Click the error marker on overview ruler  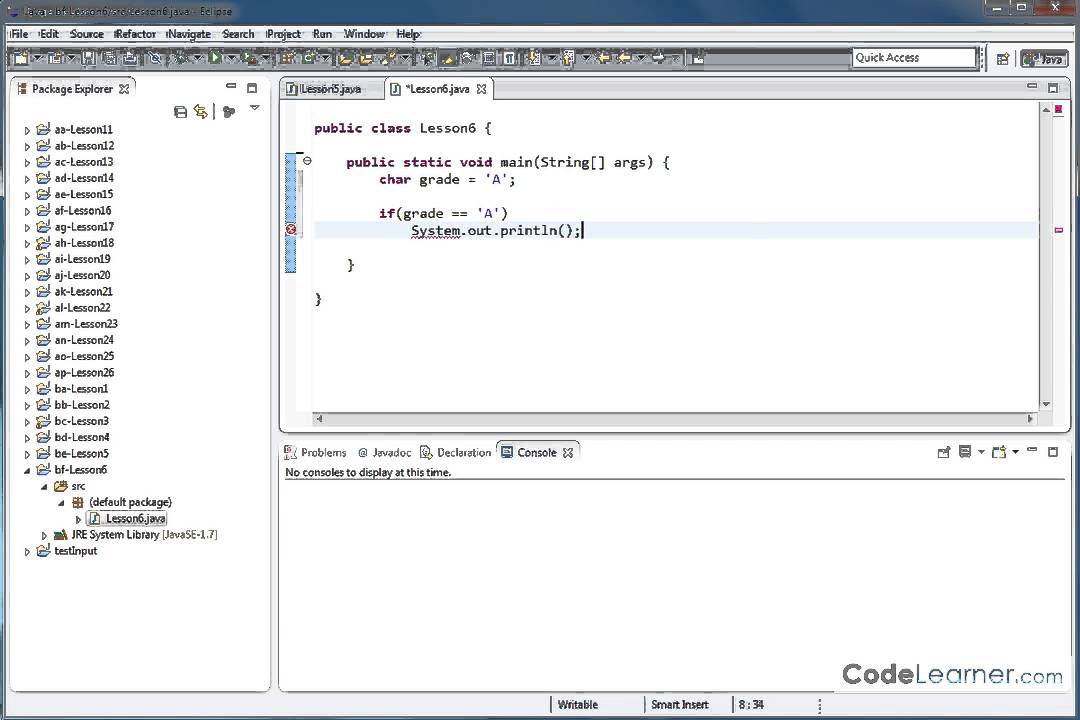[x=1059, y=230]
